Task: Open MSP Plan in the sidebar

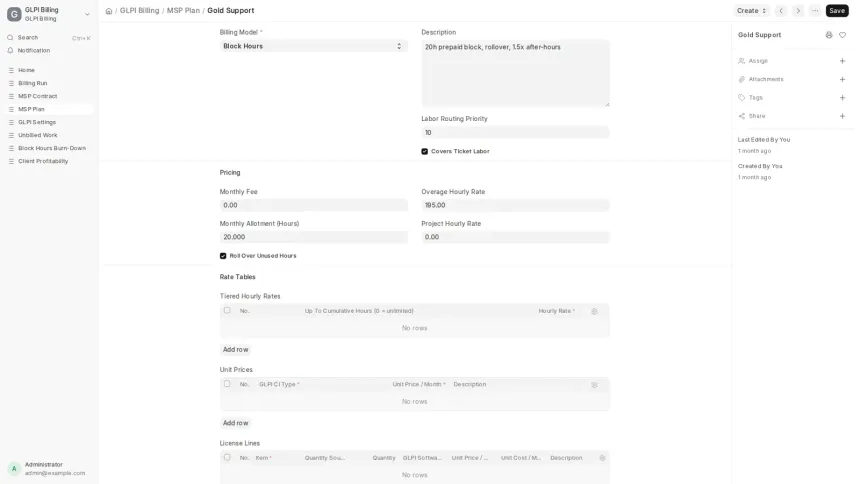Action: [x=49, y=109]
